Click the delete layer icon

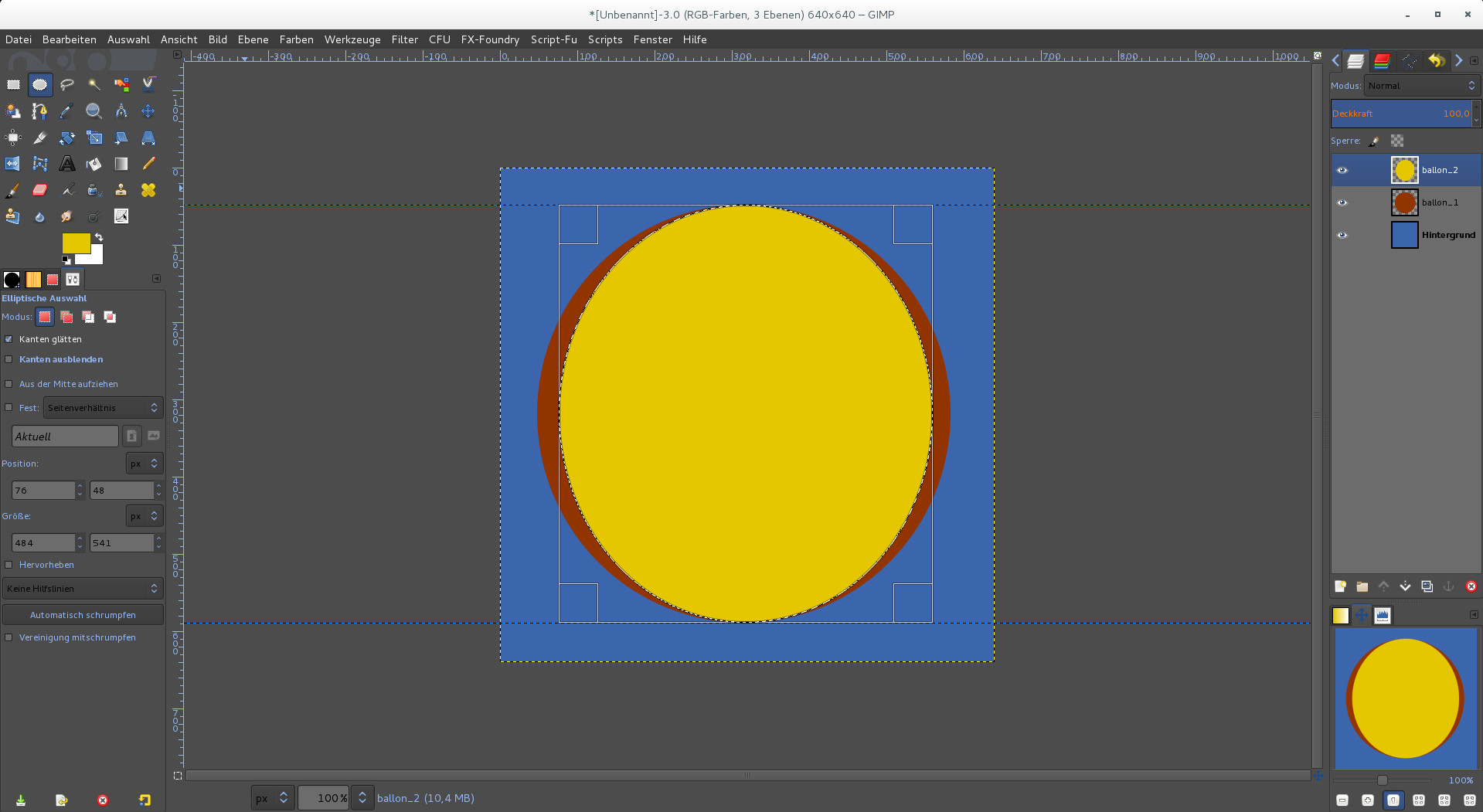[1471, 586]
